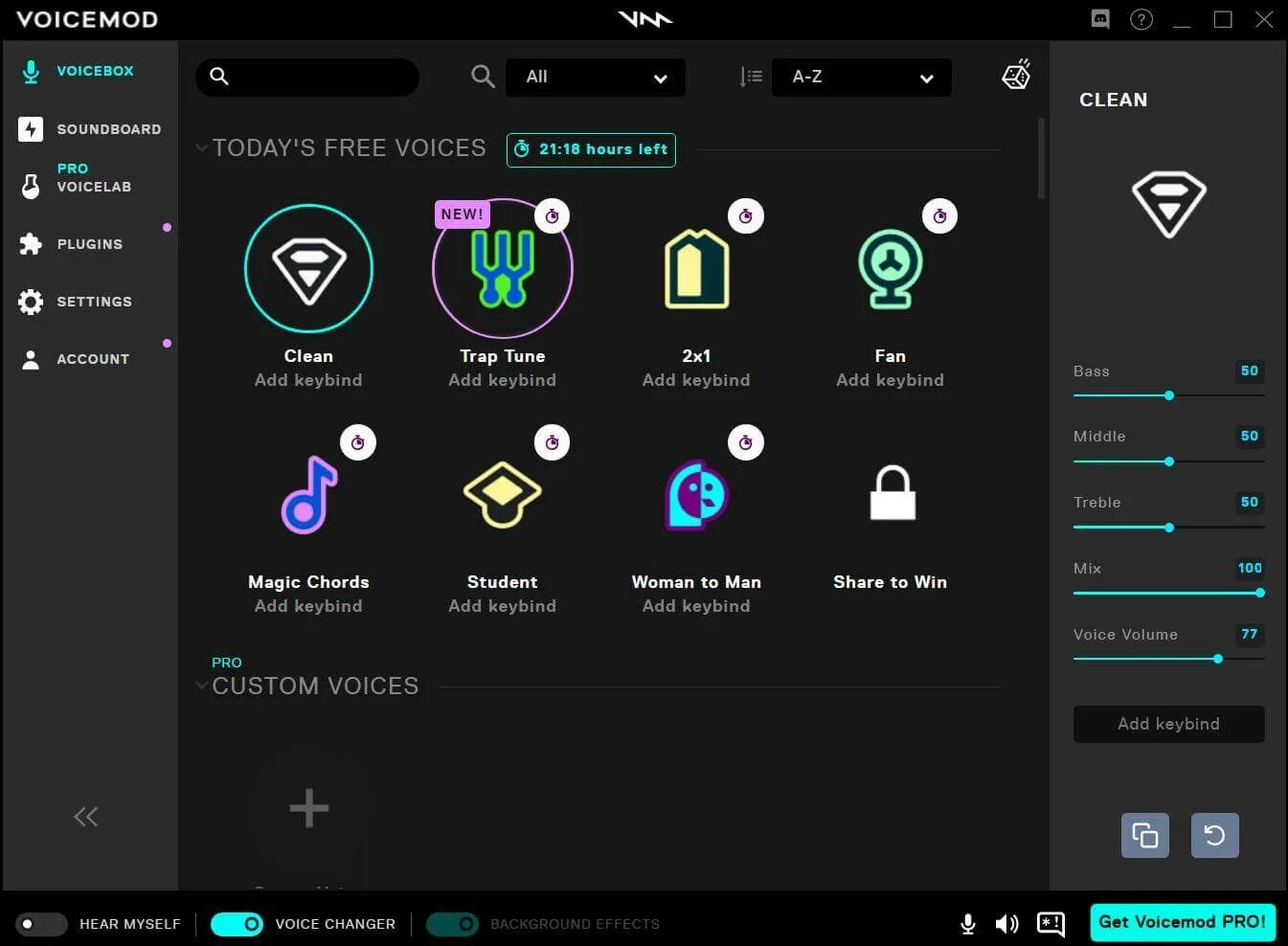
Task: Open the feedback chat icon
Action: pyautogui.click(x=1051, y=924)
